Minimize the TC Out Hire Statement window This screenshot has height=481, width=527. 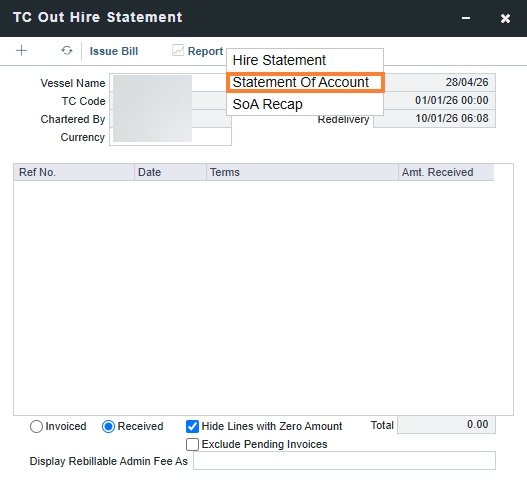tap(466, 18)
